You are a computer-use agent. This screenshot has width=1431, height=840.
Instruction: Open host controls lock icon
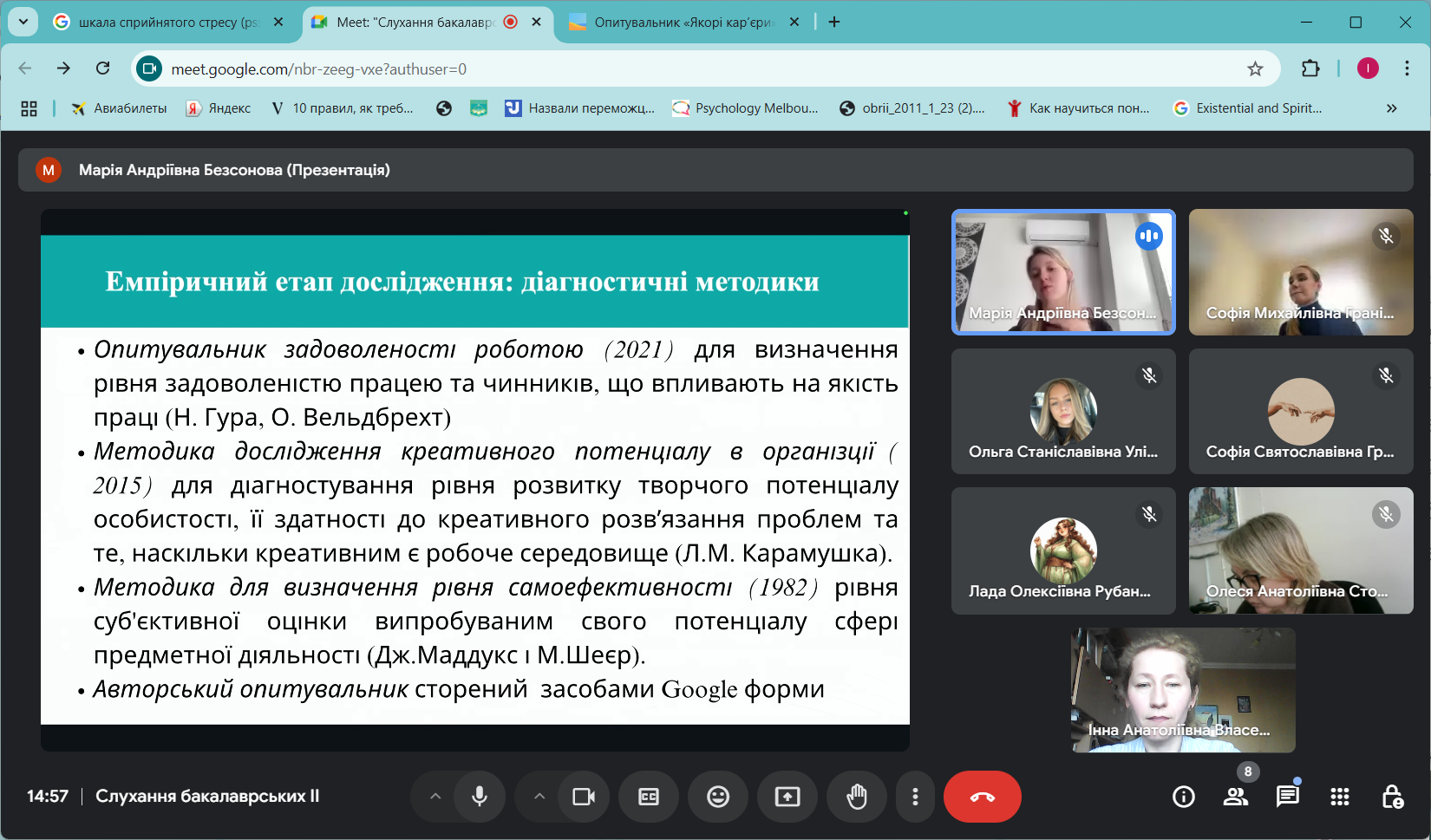1392,797
